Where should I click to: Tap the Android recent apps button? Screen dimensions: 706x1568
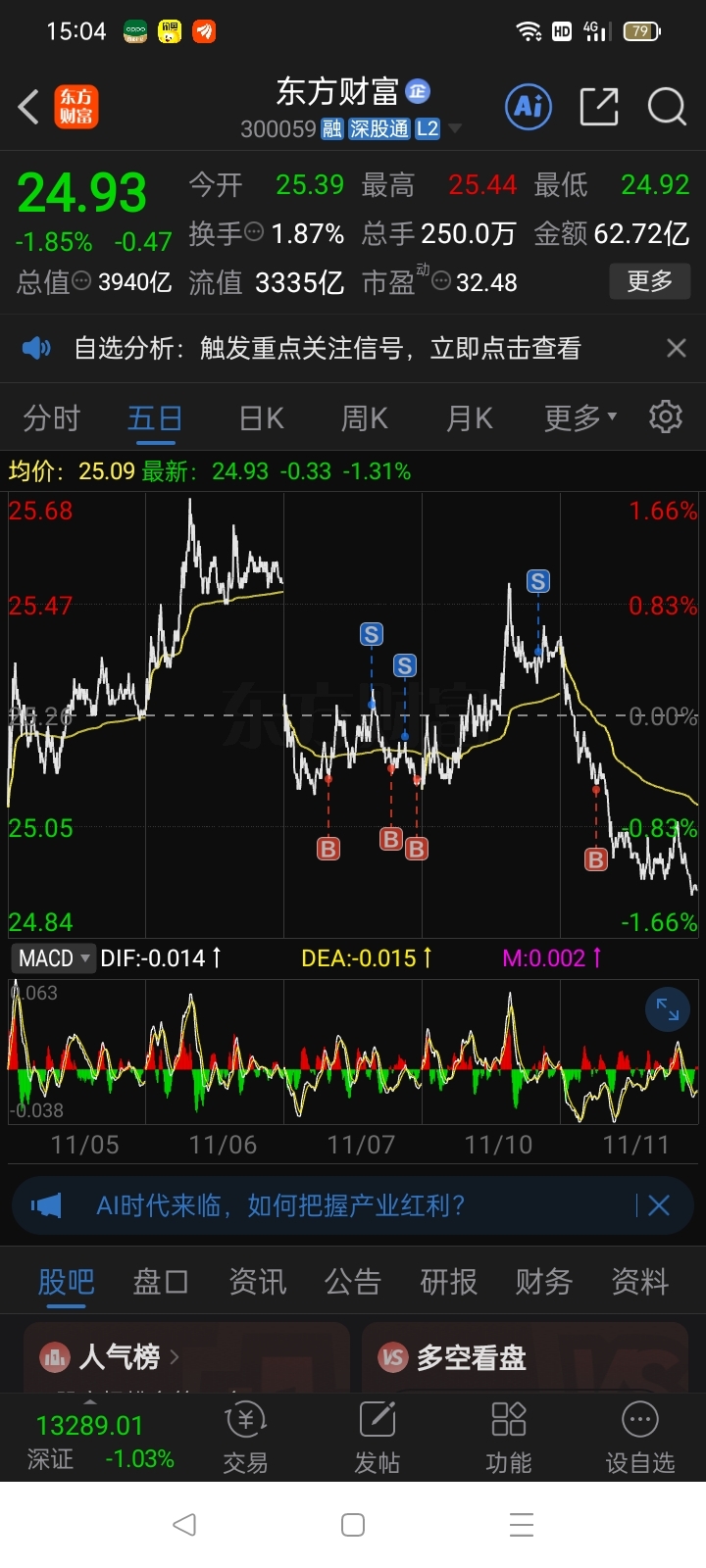coord(522,1524)
